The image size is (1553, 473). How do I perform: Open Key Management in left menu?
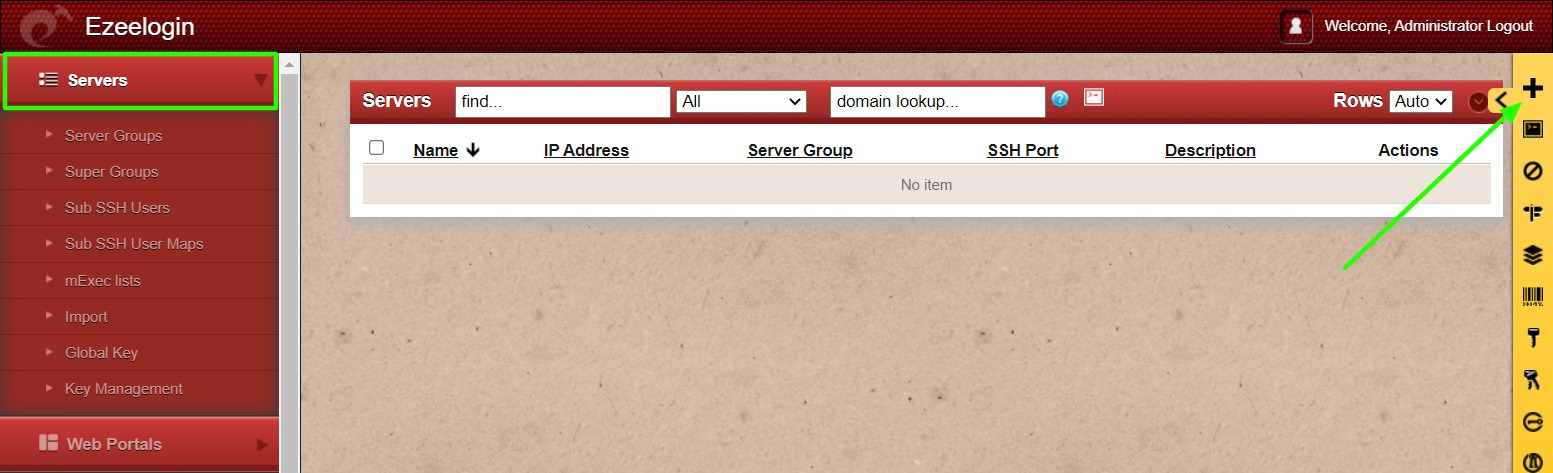point(124,389)
